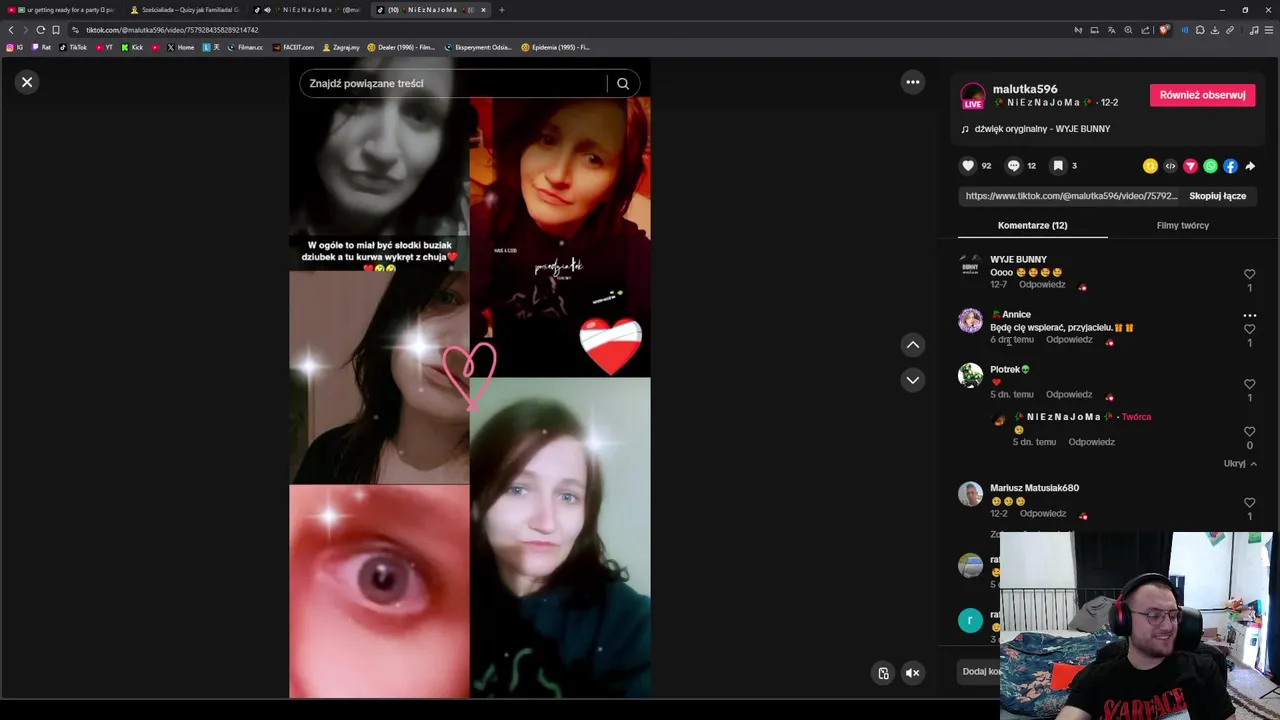Screen dimensions: 1280x720
Task: Open Mariusz Matusiak680's avatar
Action: pyautogui.click(x=970, y=494)
